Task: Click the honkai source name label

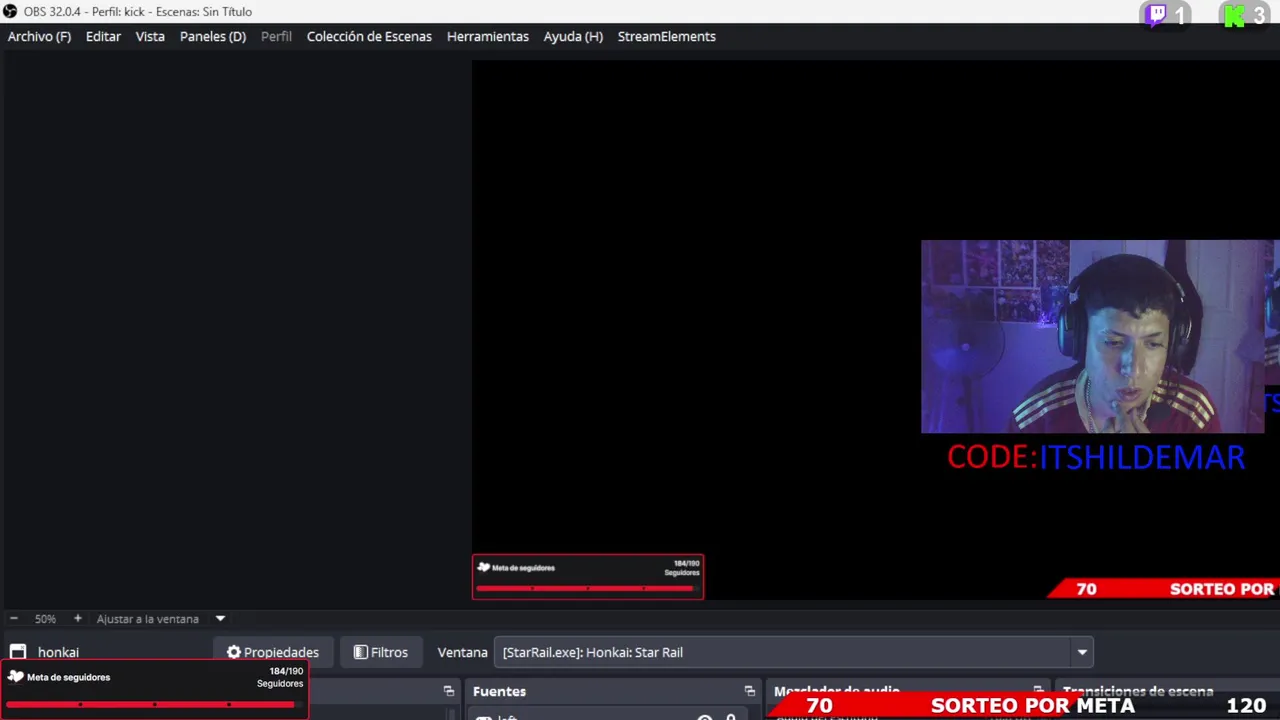Action: [58, 652]
